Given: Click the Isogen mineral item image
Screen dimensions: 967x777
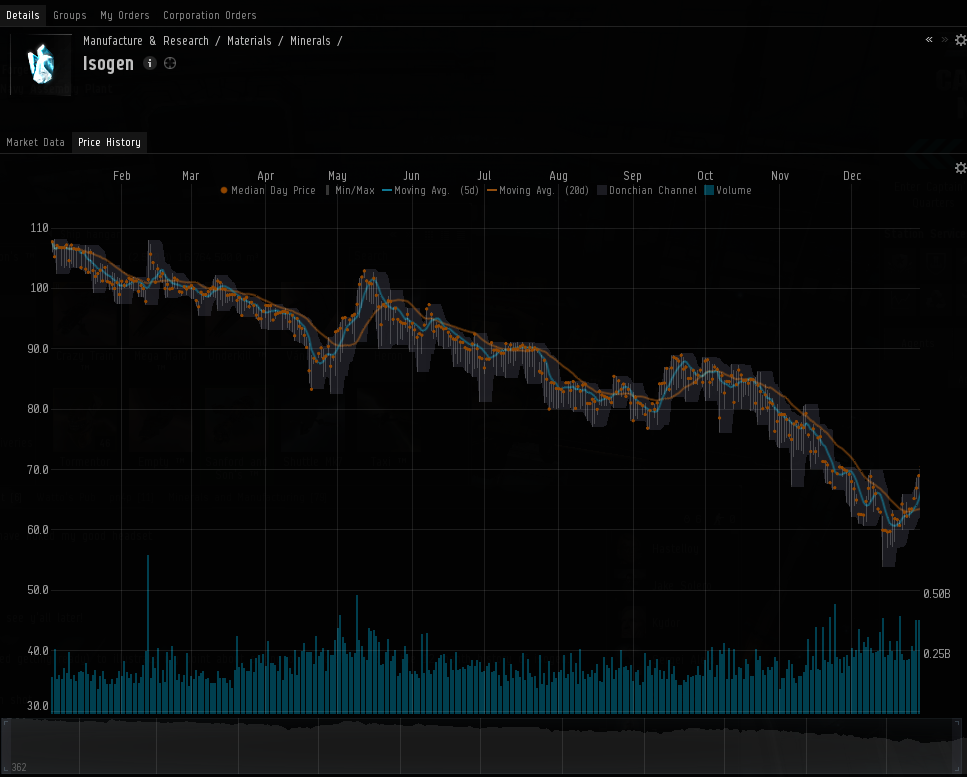Looking at the screenshot, I should (x=42, y=64).
